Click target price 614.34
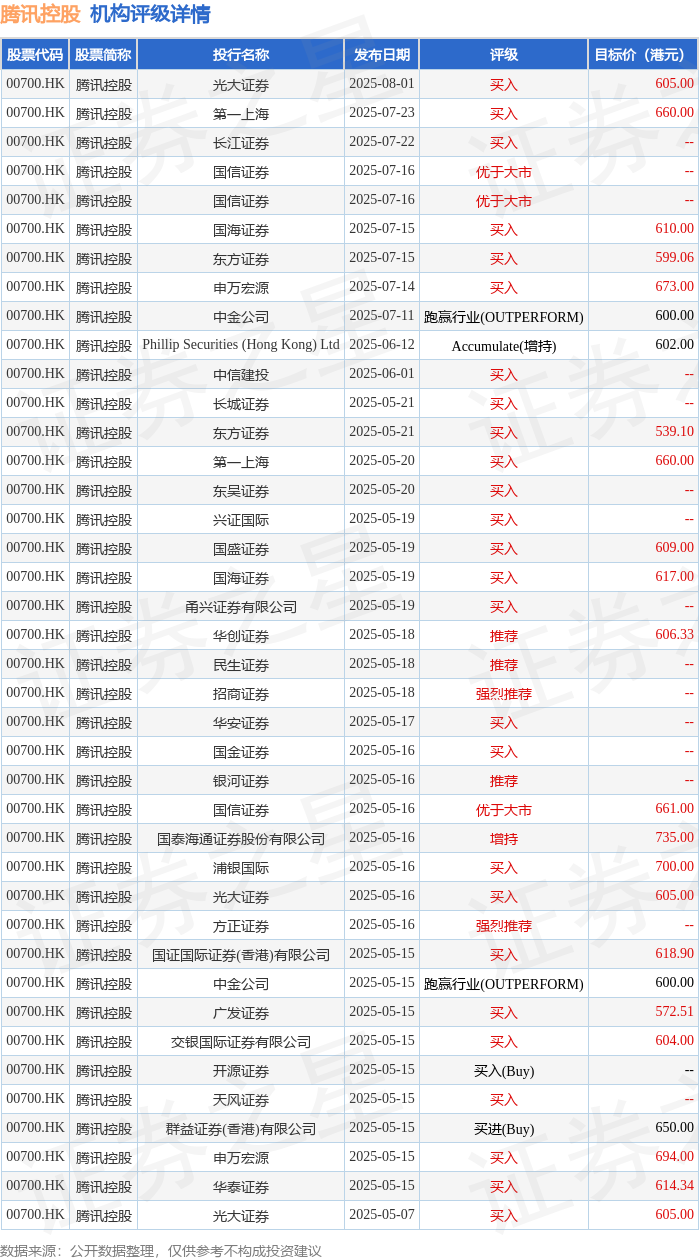The height and width of the screenshot is (1260, 699). click(x=674, y=1187)
